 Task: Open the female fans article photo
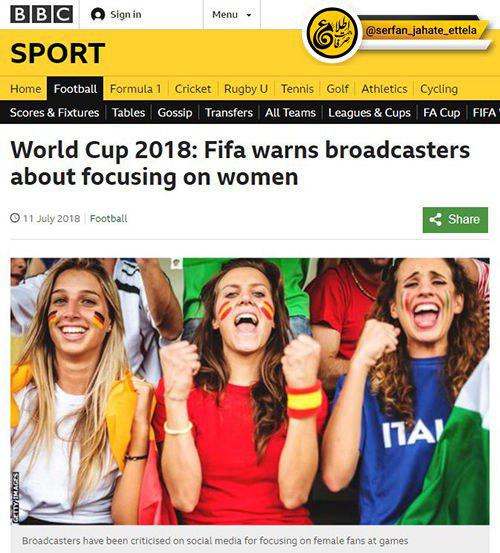tap(250, 391)
